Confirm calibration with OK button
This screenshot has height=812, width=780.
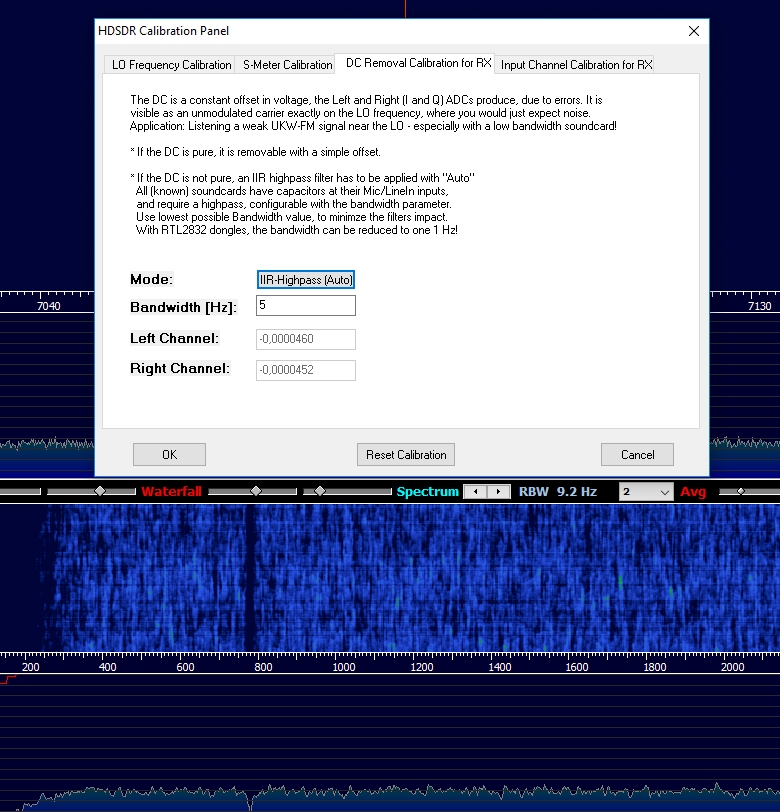point(169,455)
